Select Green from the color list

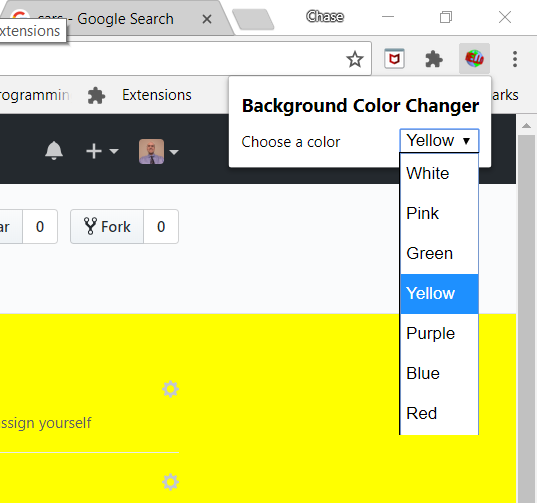439,253
